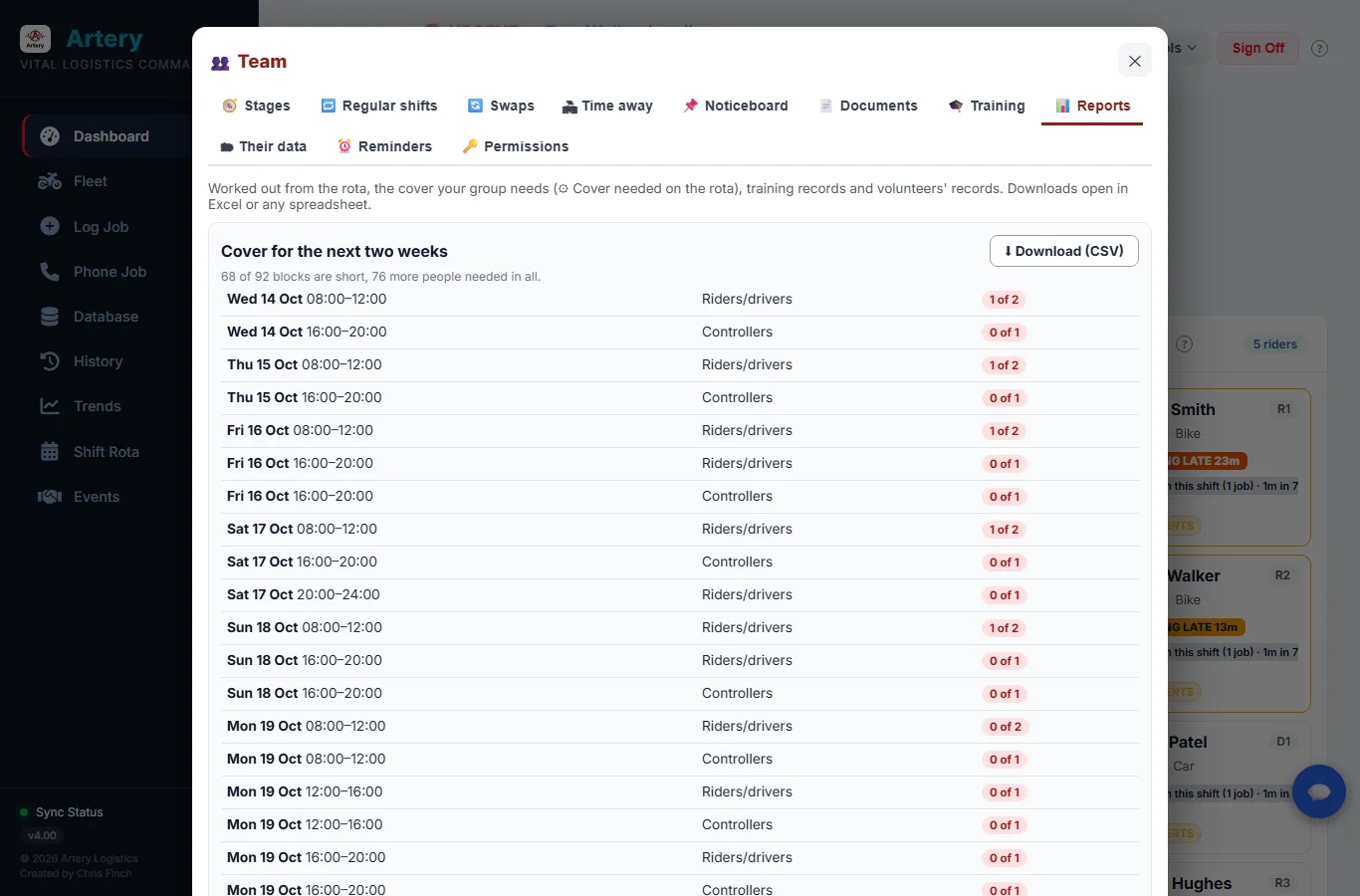
Task: Click the Stages tab icon
Action: (230, 106)
